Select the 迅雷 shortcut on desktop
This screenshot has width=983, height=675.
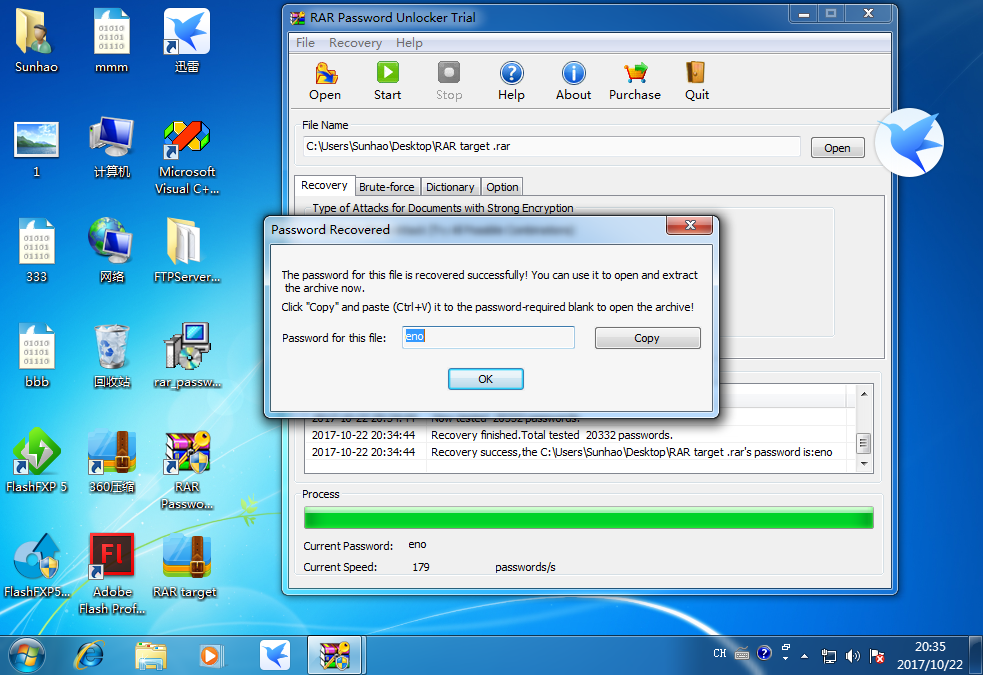click(x=187, y=41)
